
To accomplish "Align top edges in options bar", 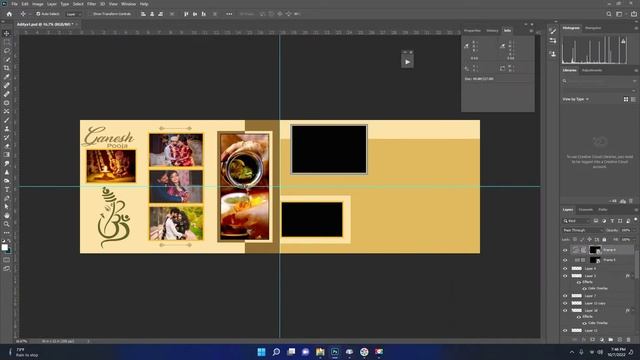I will 186,14.
